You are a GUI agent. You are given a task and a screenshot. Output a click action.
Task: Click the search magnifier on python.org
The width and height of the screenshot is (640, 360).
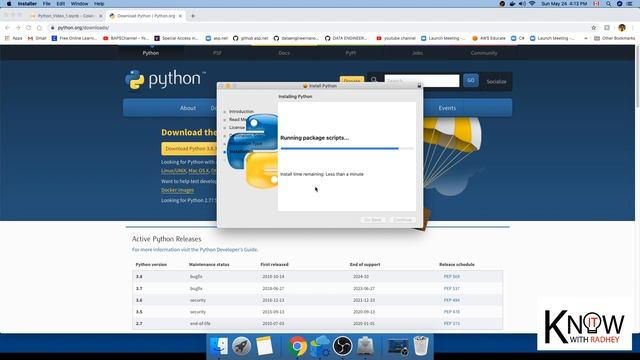coord(374,80)
